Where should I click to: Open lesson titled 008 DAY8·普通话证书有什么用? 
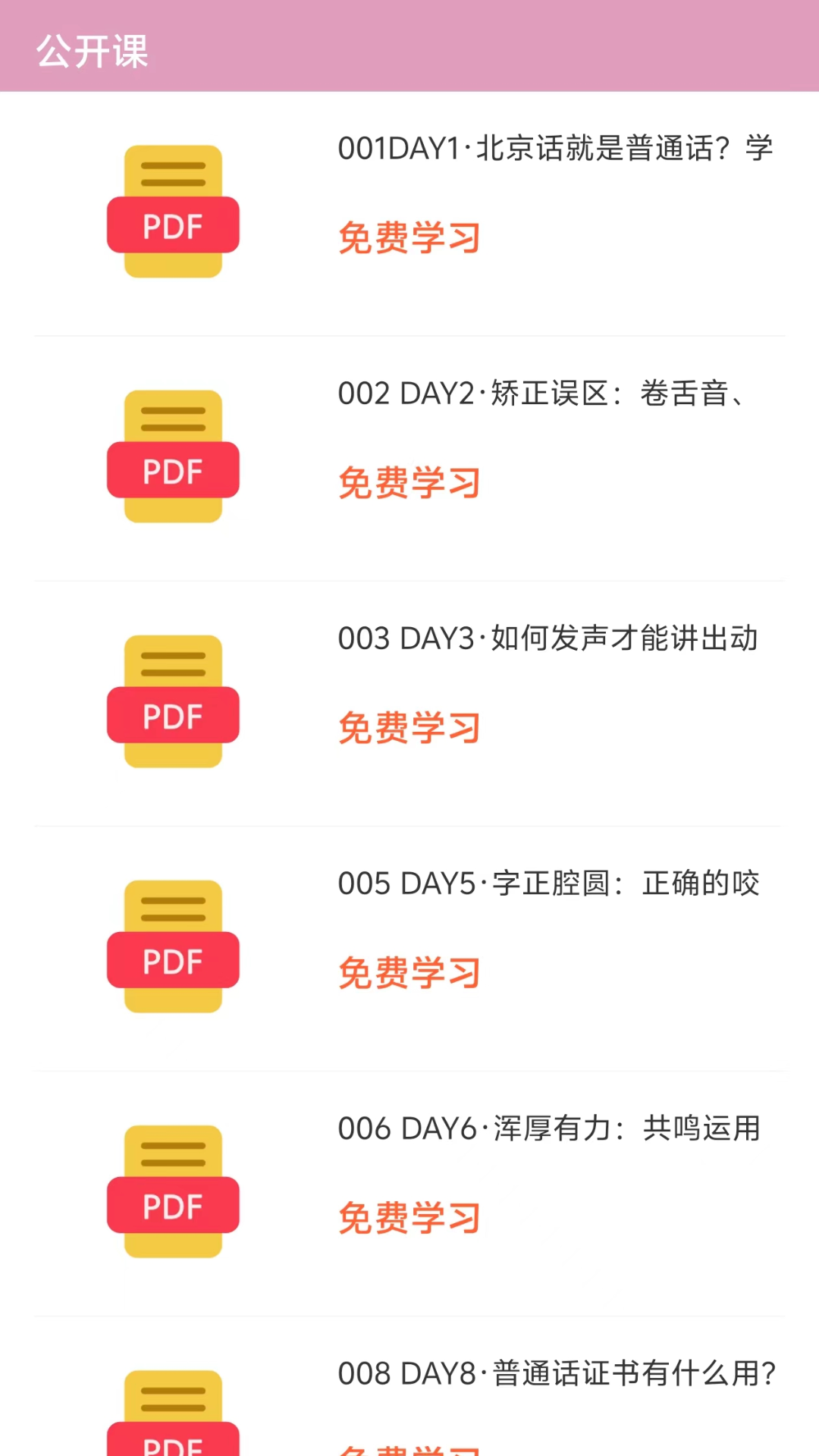coord(557,1373)
